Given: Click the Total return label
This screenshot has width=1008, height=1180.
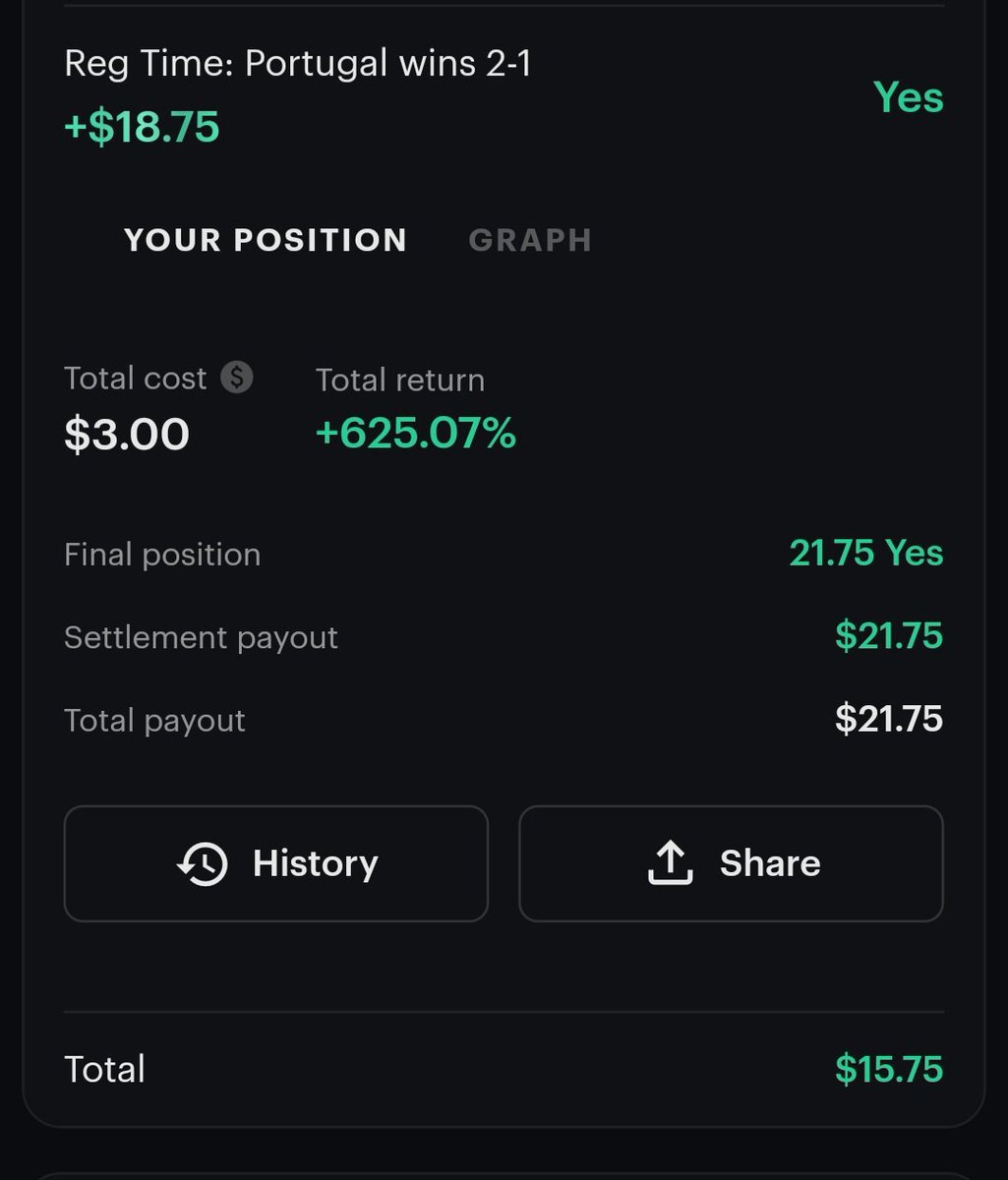Looking at the screenshot, I should pyautogui.click(x=400, y=380).
